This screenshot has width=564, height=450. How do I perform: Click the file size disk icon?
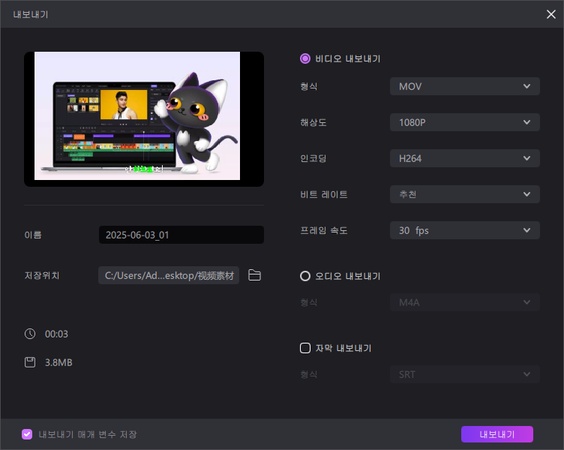click(30, 362)
